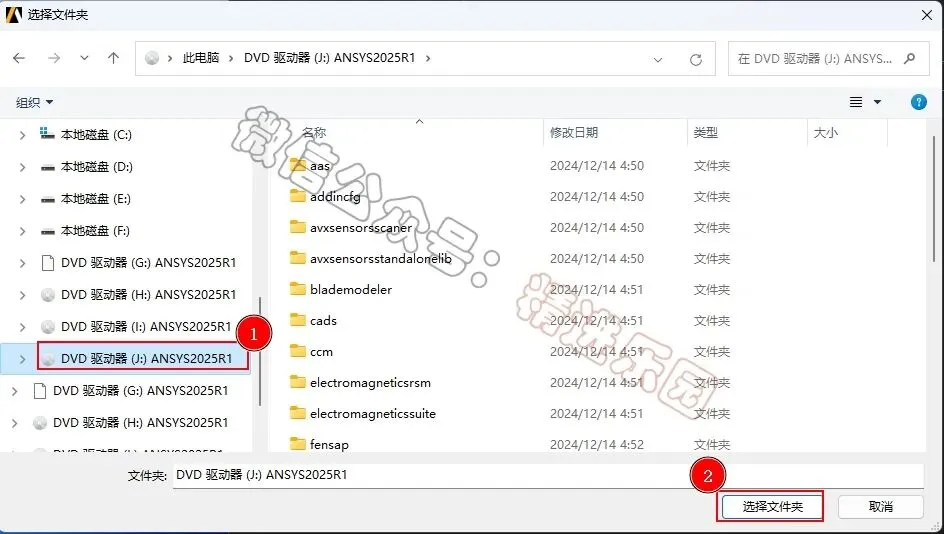Select the aas folder name

(x=320, y=166)
